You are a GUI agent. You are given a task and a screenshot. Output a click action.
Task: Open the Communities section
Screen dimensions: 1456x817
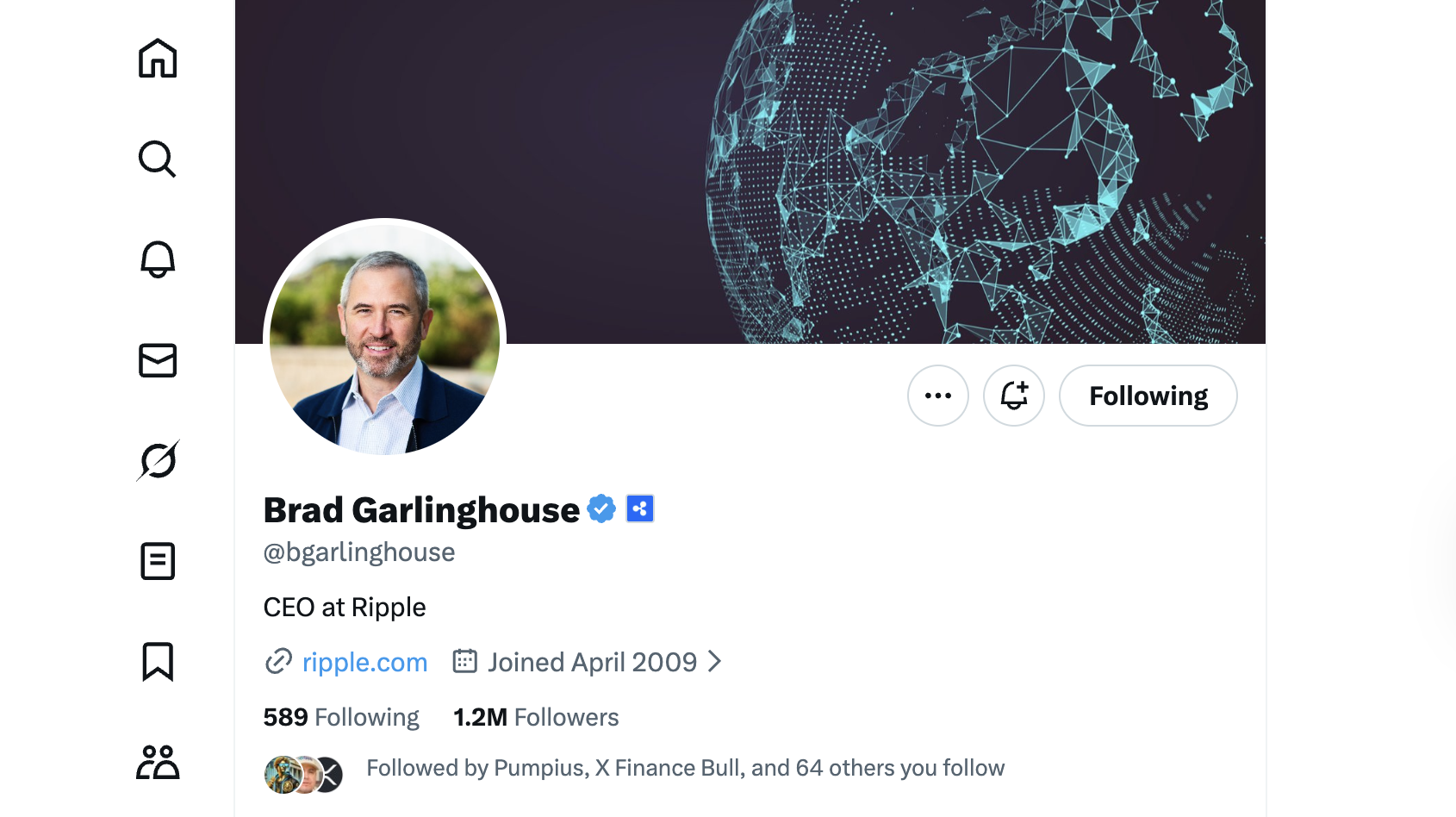(157, 762)
